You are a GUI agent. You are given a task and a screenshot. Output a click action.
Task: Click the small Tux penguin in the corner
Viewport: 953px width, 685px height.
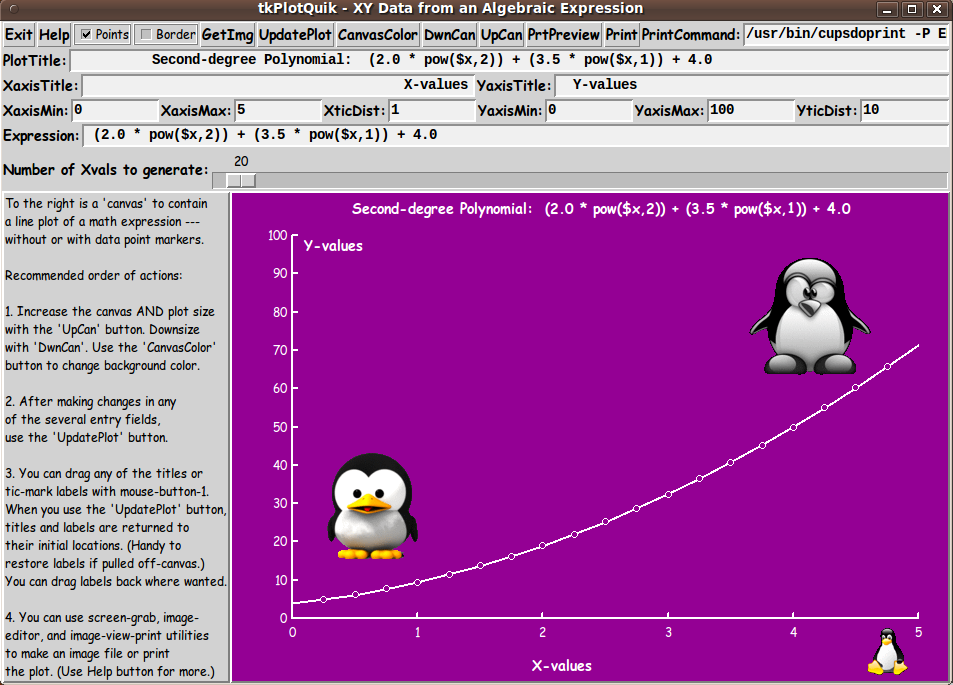(887, 652)
